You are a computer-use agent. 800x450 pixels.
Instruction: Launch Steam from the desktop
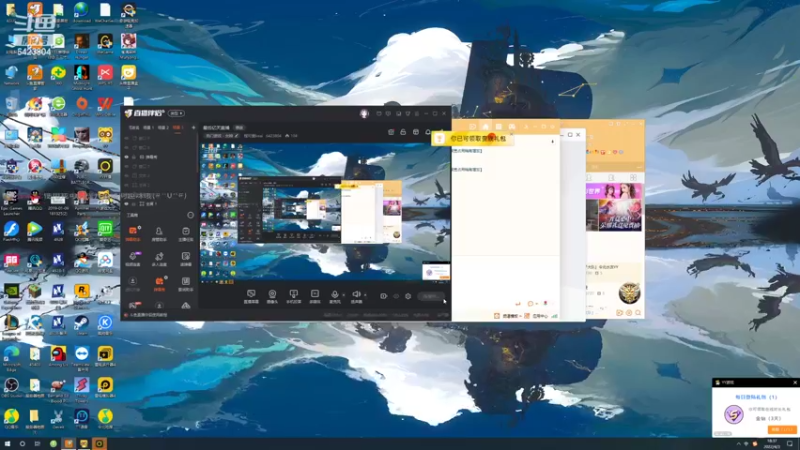pos(82,323)
